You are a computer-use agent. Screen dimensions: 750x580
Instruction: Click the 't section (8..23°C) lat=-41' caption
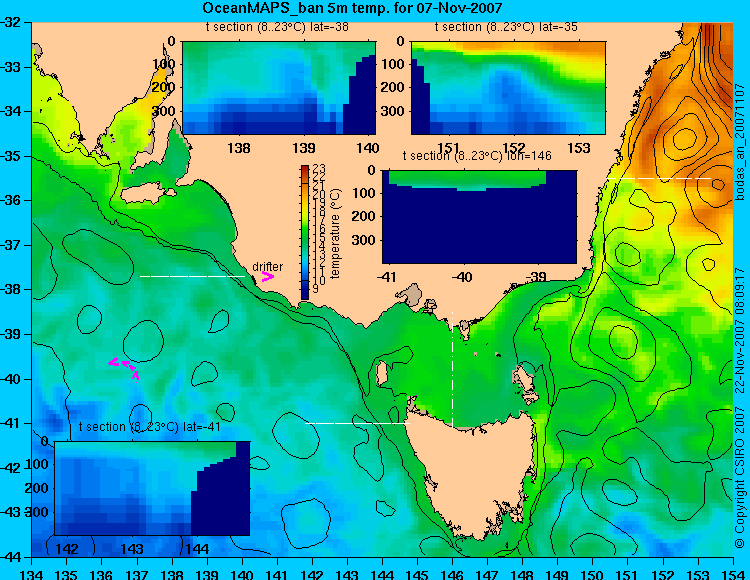point(149,427)
